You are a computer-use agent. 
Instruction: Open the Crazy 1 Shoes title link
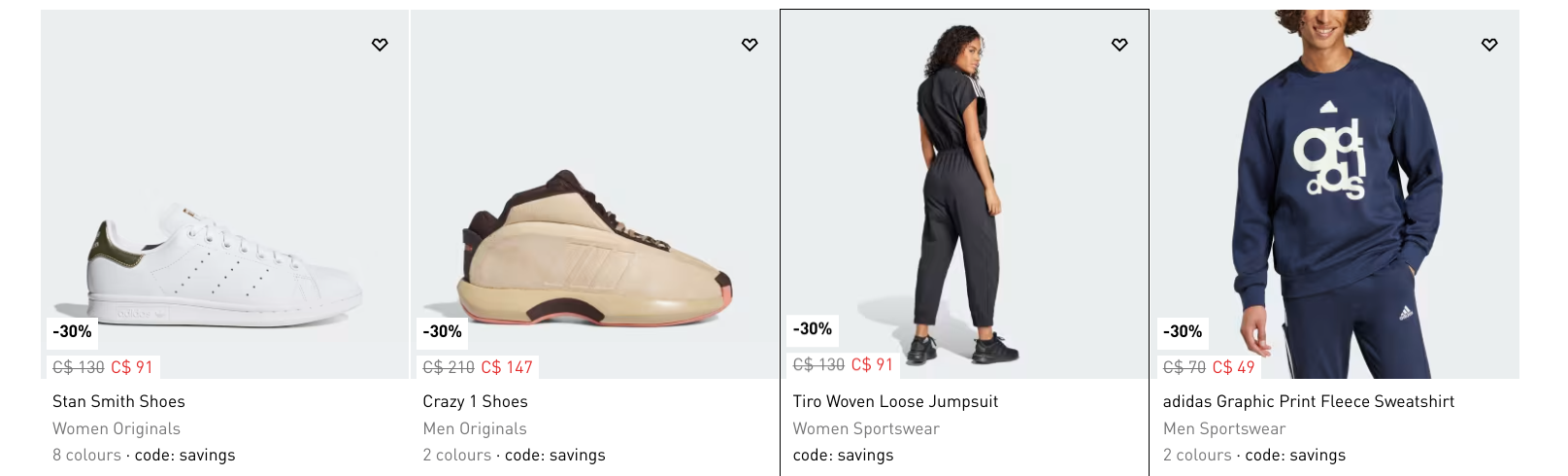coord(475,401)
